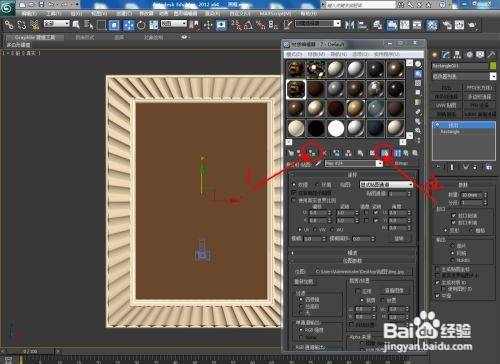500x364 pixels.
Task: Open the Hierarchy command panel tab
Action: point(457,54)
